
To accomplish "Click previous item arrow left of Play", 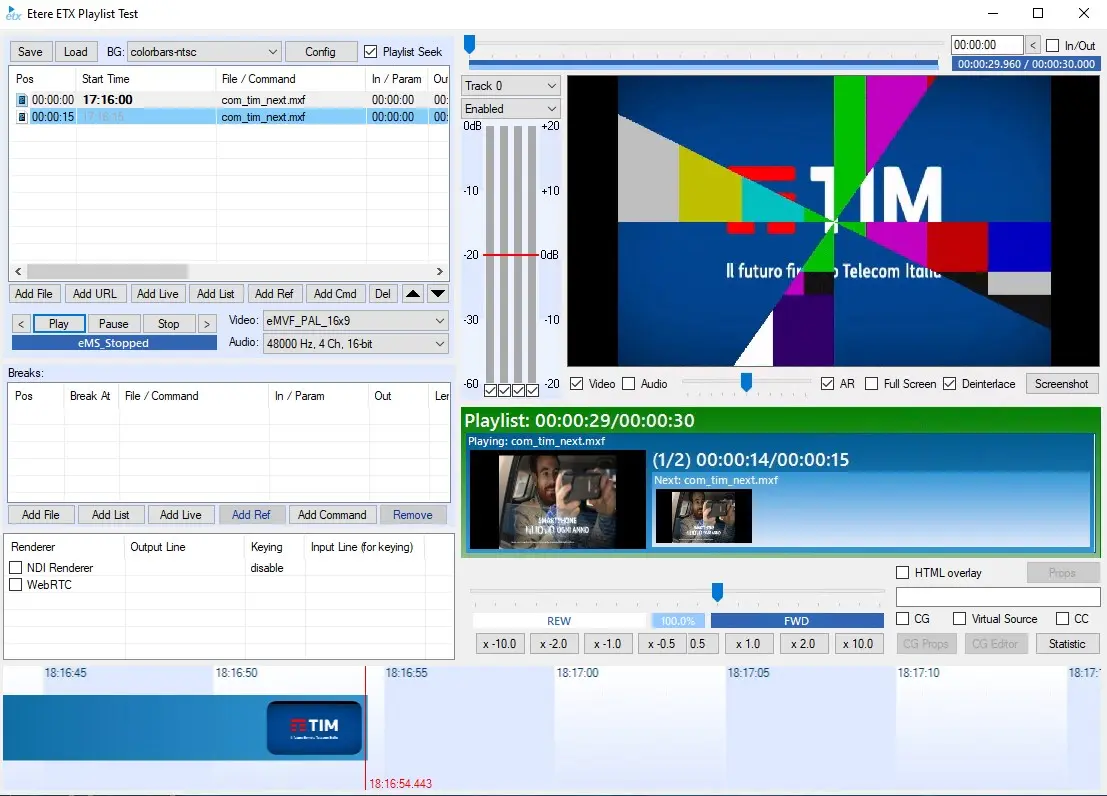I will pyautogui.click(x=21, y=324).
